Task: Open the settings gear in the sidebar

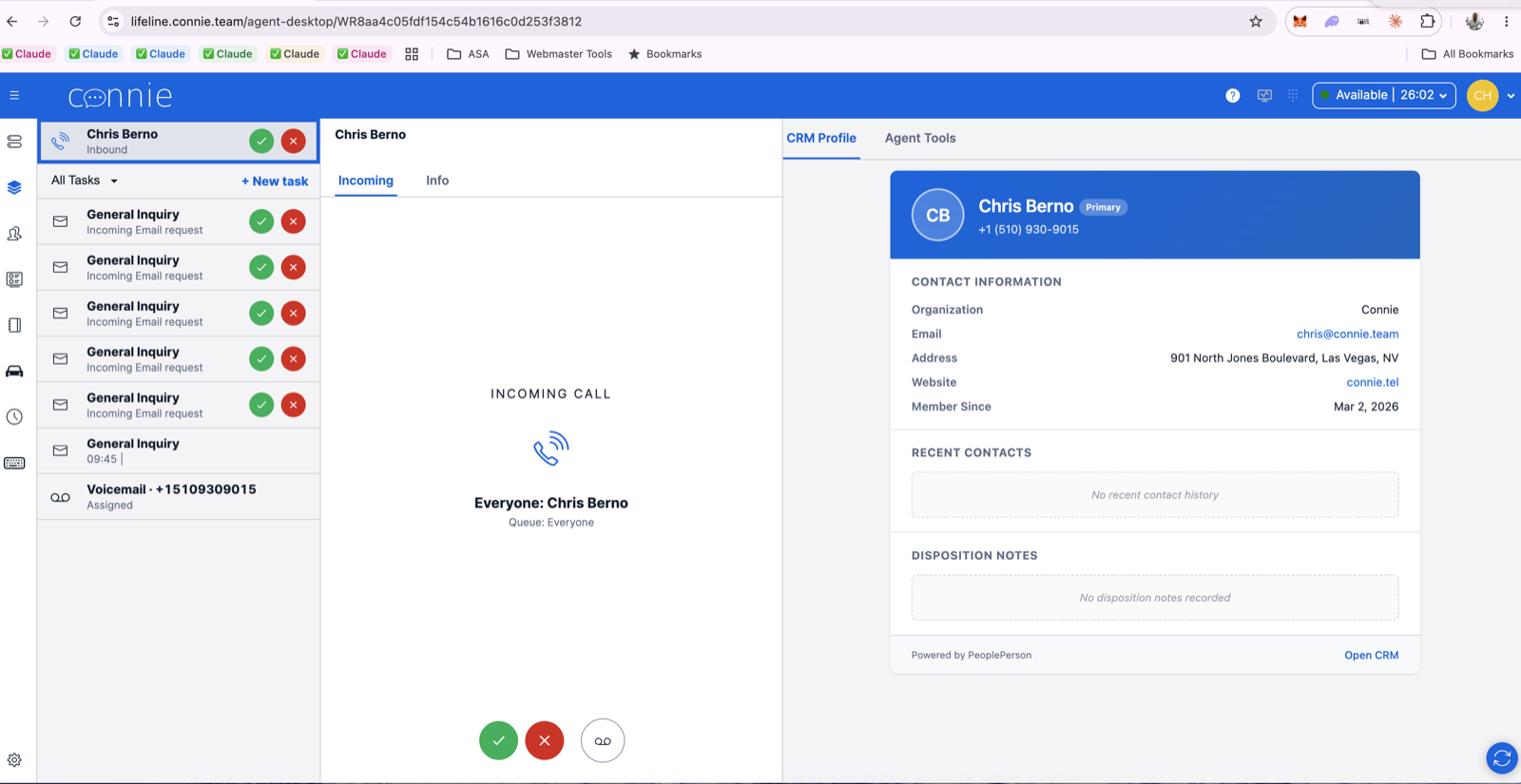Action: pyautogui.click(x=14, y=760)
